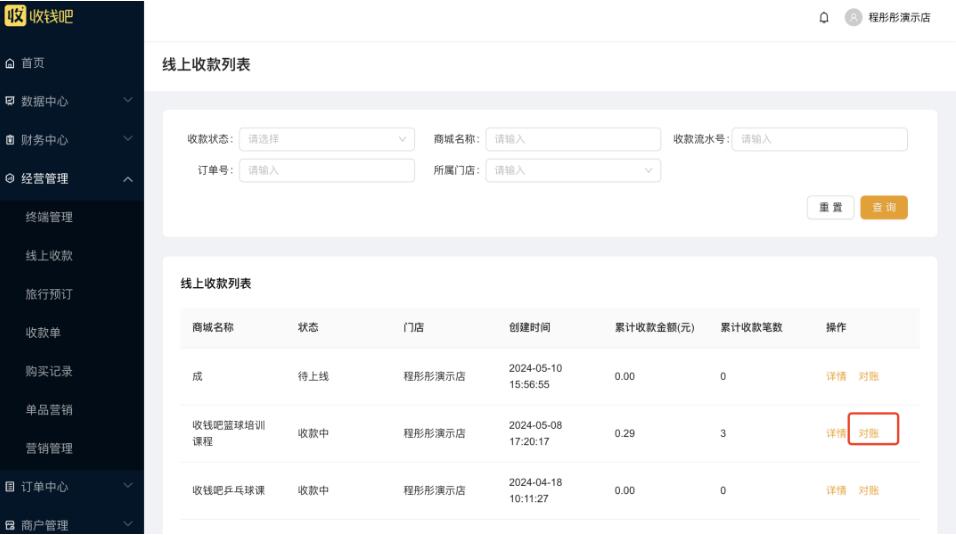Click the 经营管理 sidebar icon
The height and width of the screenshot is (535, 956).
coord(10,178)
